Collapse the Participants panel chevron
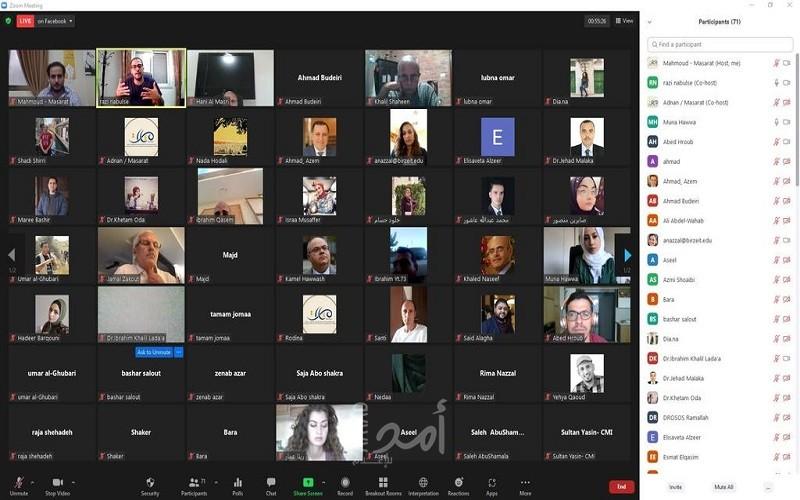 point(649,22)
